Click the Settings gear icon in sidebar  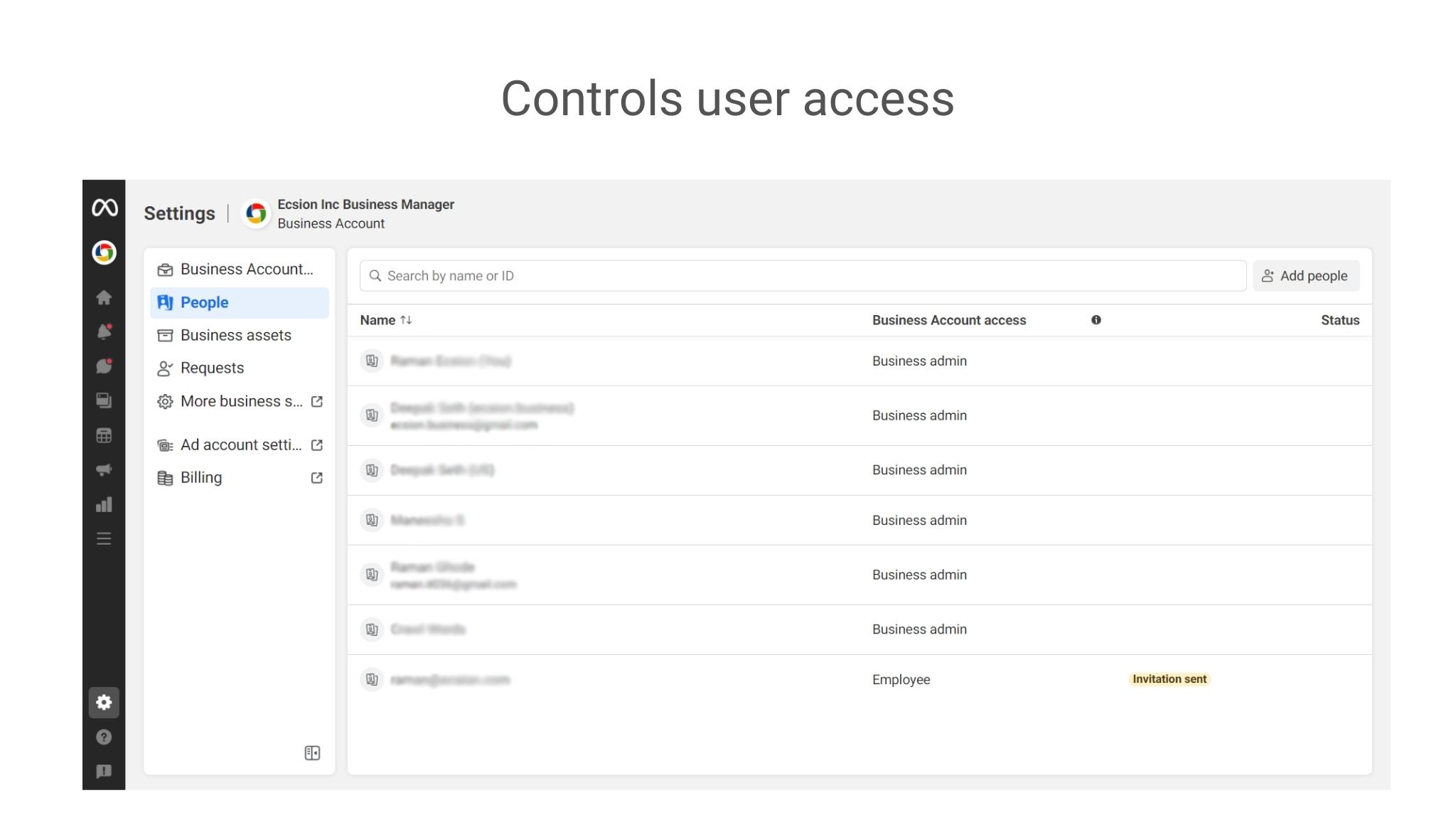click(104, 703)
